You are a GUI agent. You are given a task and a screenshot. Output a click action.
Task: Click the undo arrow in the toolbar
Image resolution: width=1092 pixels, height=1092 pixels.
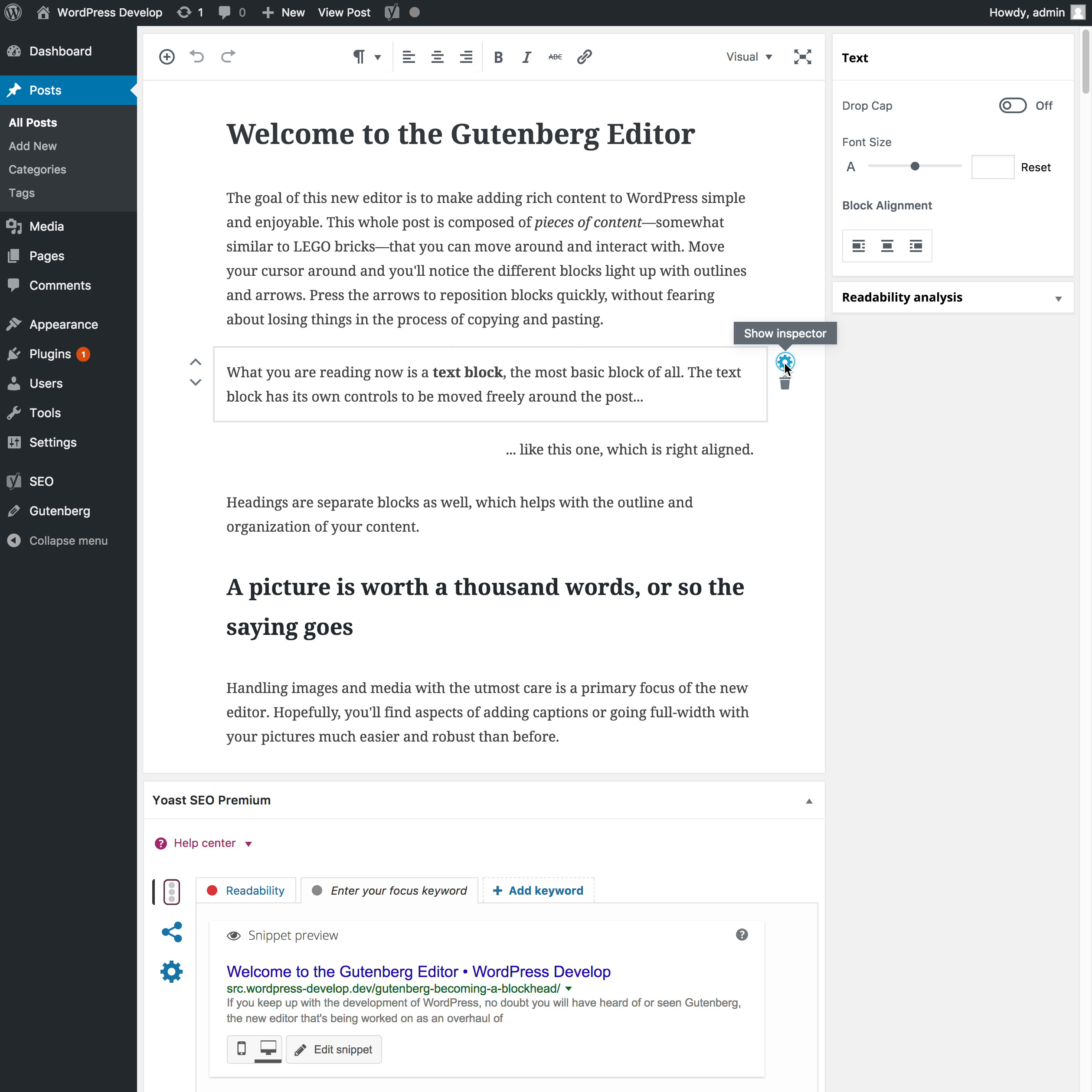pos(197,56)
